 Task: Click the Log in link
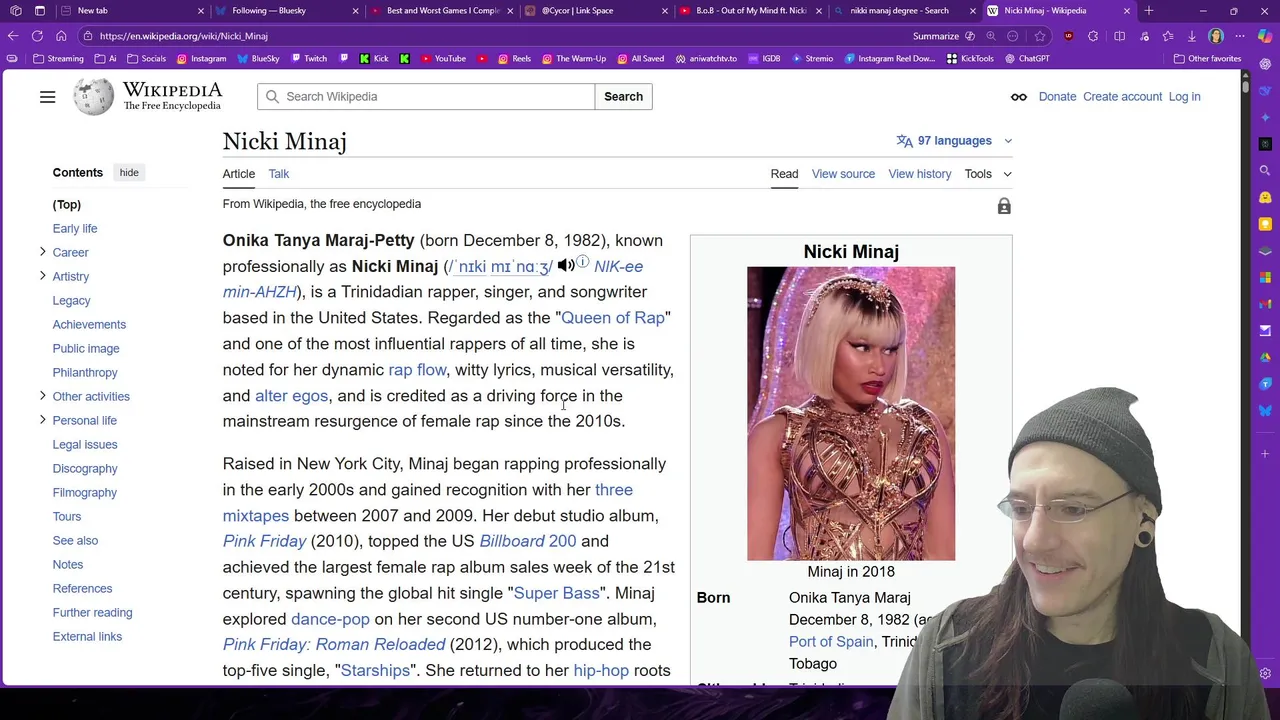1184,97
